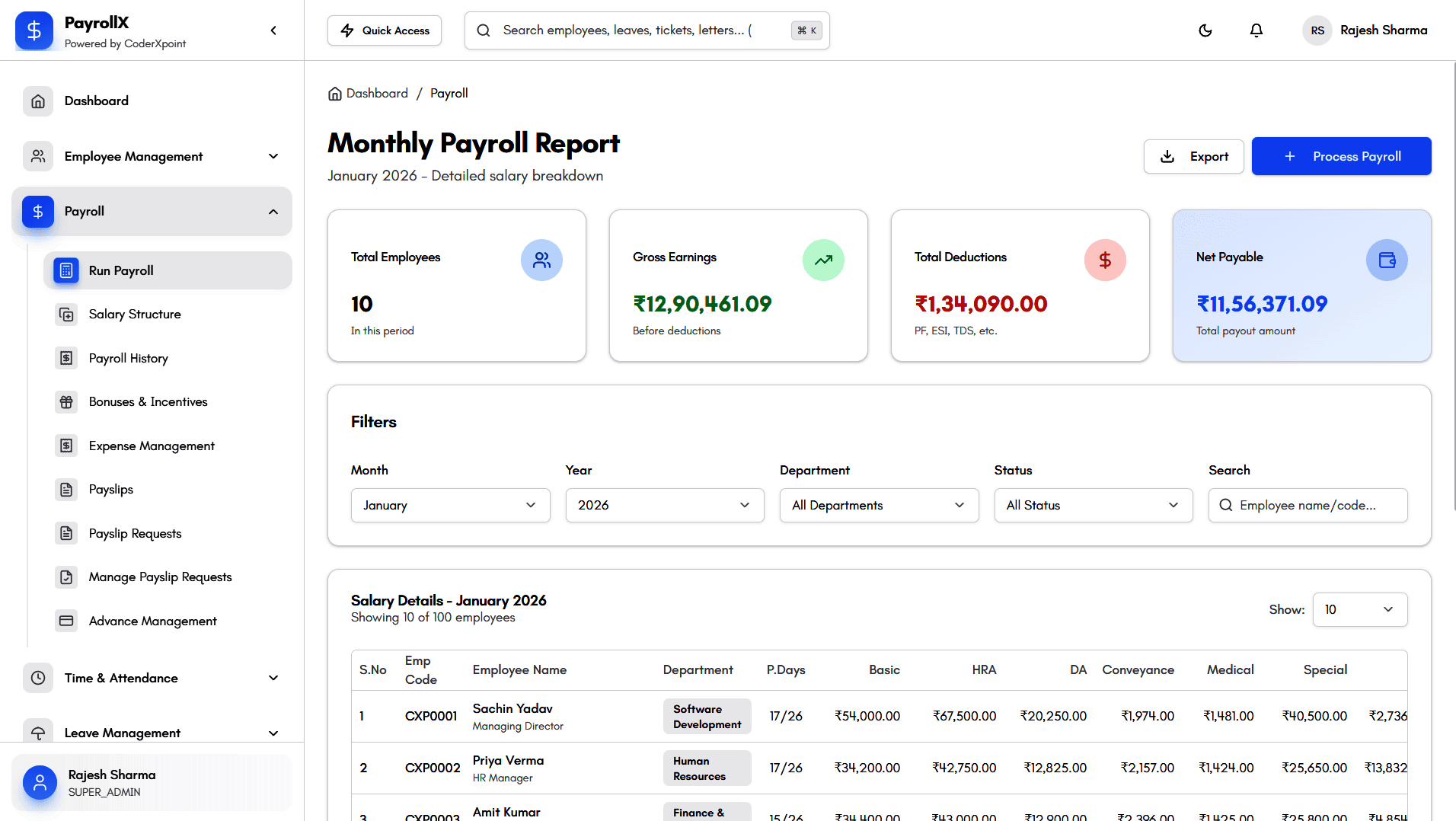Viewport: 1456px width, 821px height.
Task: Click the Process Payroll button
Action: click(1341, 156)
